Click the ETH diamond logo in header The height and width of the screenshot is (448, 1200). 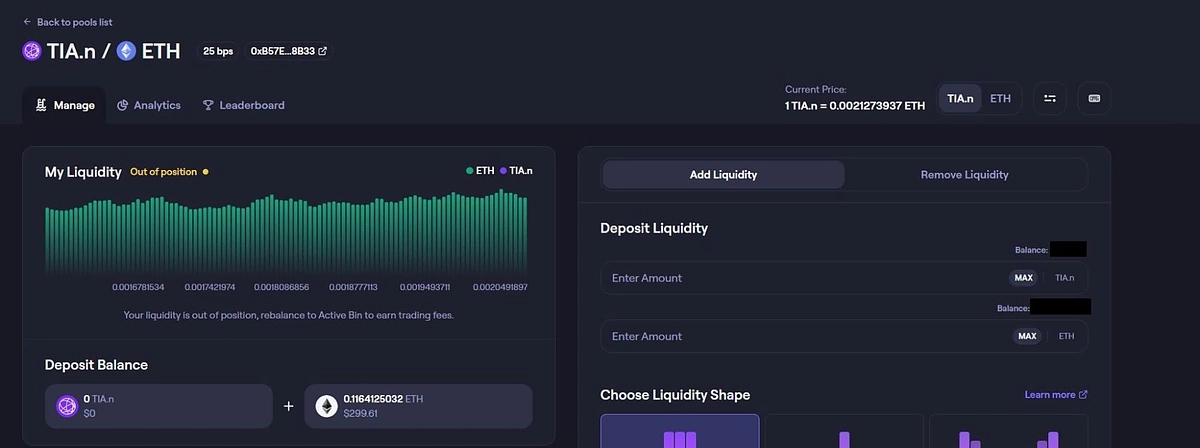pos(126,51)
